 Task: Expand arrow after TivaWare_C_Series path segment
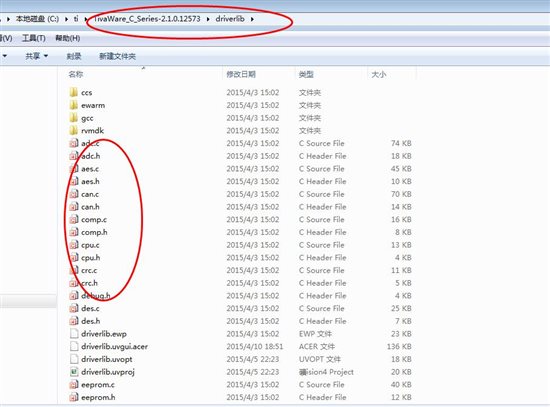pyautogui.click(x=208, y=19)
